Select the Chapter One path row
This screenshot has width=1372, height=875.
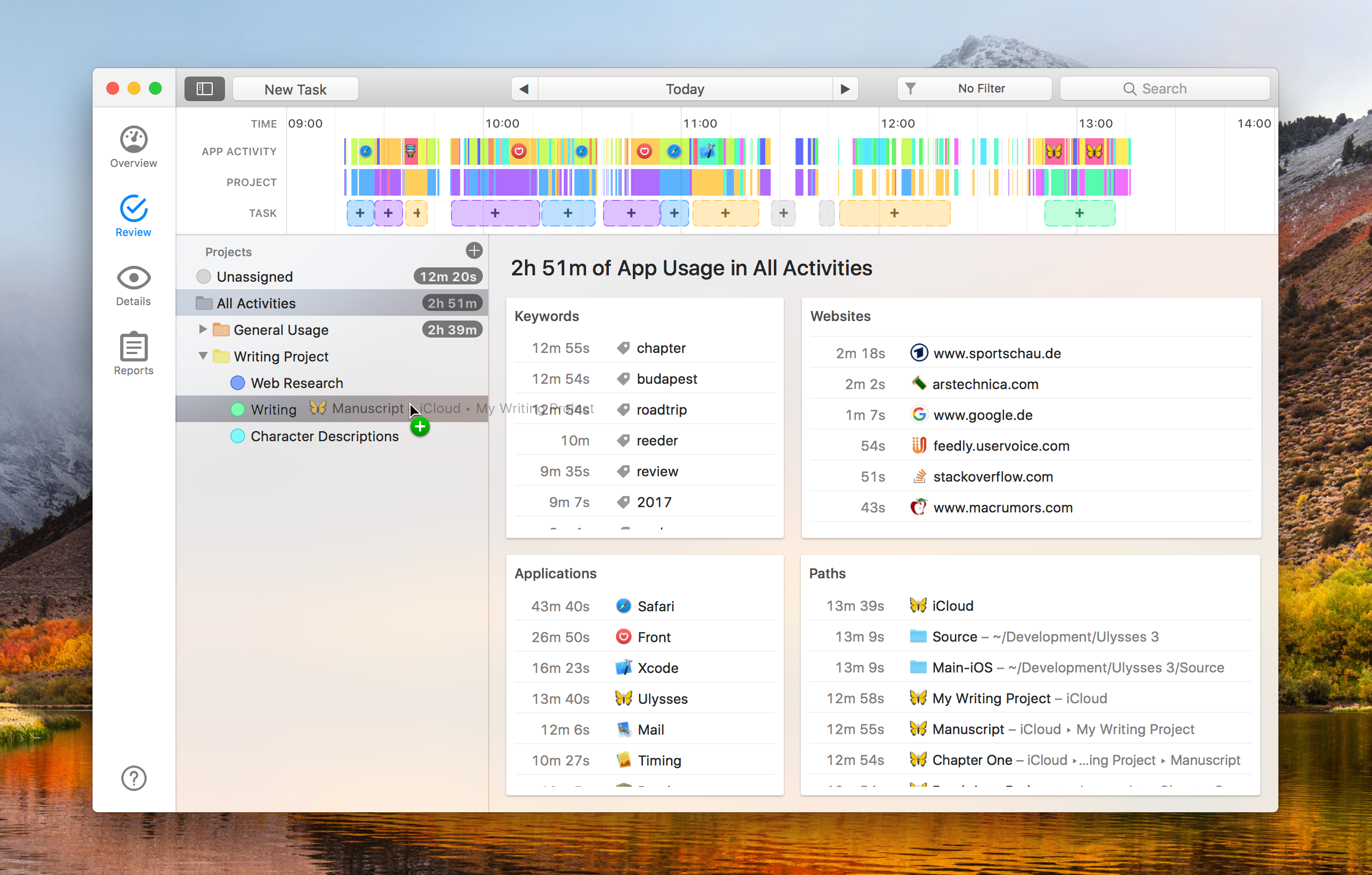coord(1030,760)
